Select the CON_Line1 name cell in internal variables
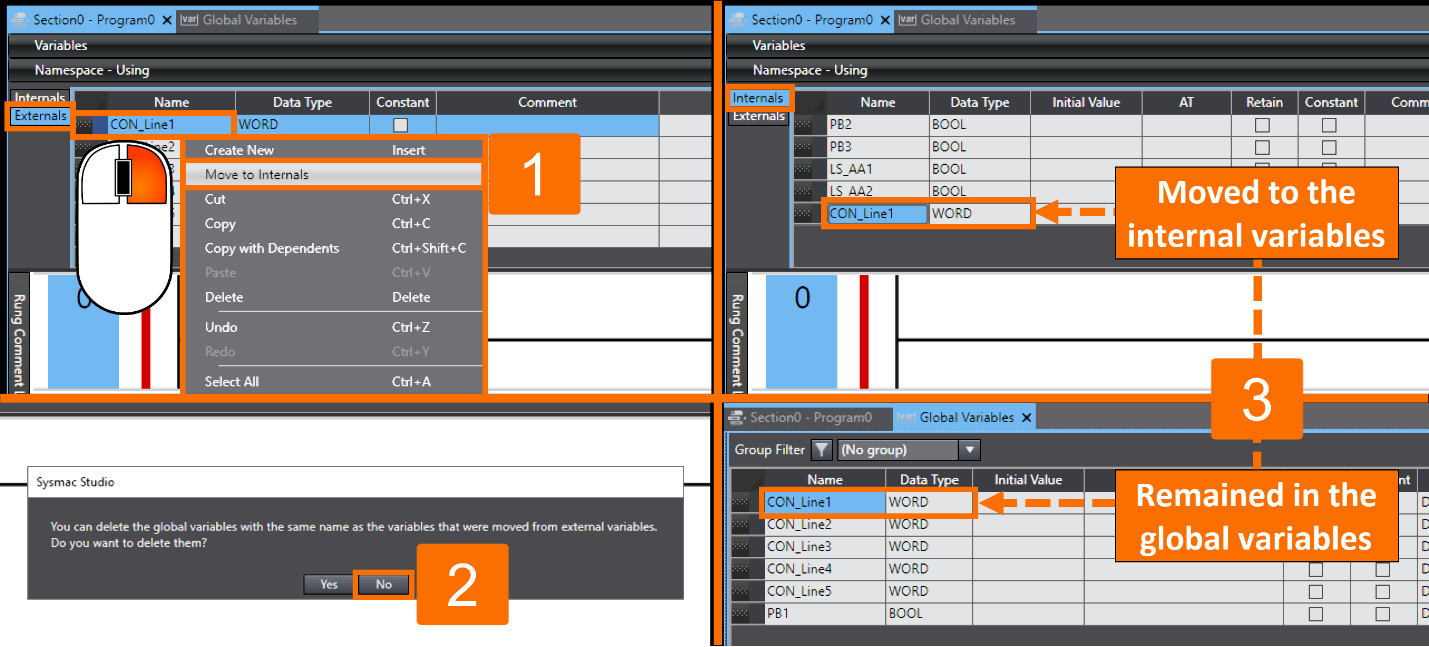Viewport: 1429px width, 647px height. tap(876, 212)
